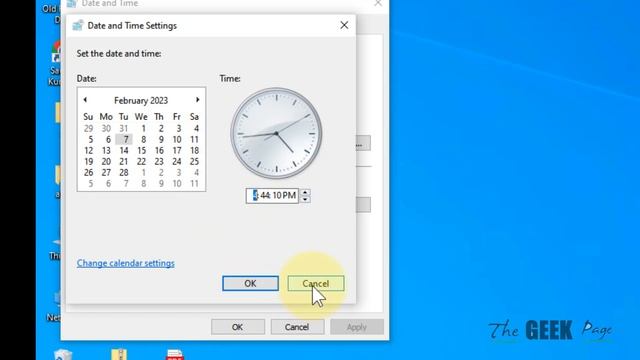Select 12 in the calendar
640x360 pixels.
[x=89, y=151]
